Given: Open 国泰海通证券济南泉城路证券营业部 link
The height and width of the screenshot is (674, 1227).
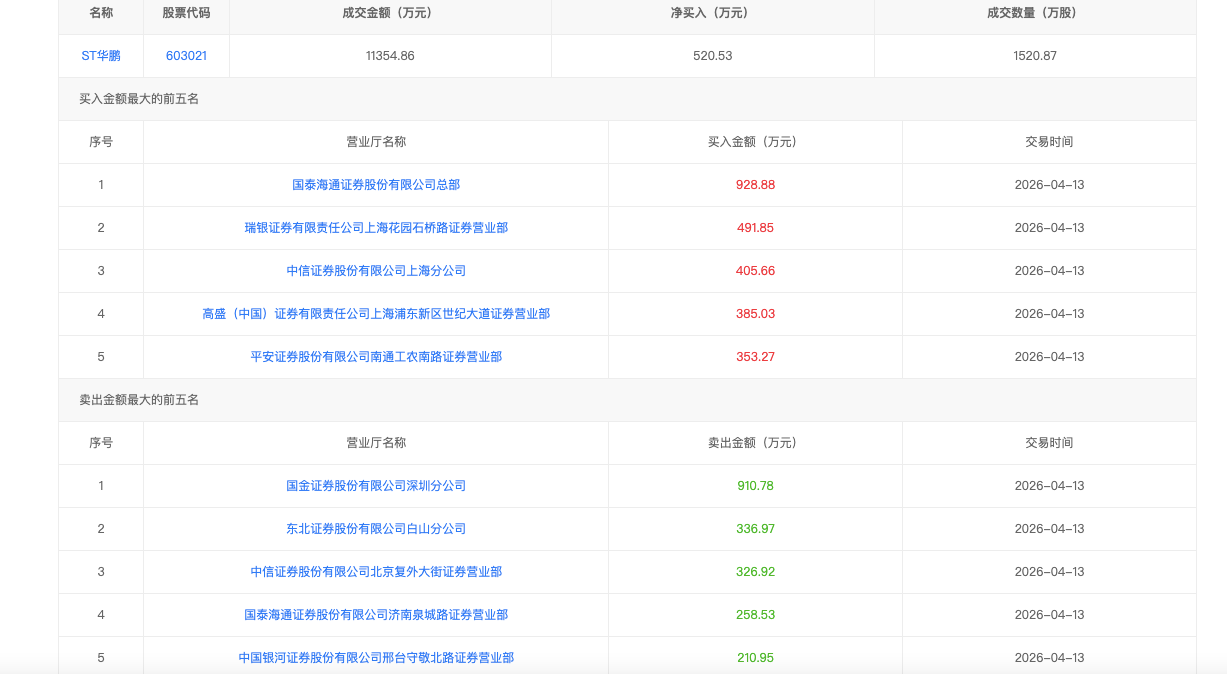Looking at the screenshot, I should point(376,615).
